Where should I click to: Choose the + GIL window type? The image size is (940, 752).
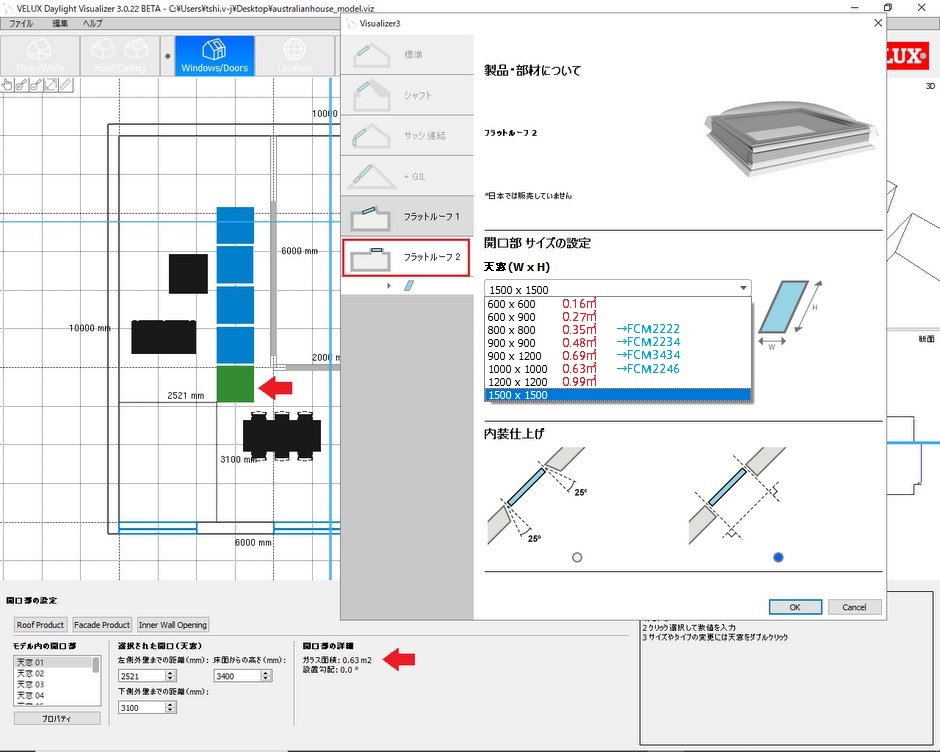(x=407, y=176)
